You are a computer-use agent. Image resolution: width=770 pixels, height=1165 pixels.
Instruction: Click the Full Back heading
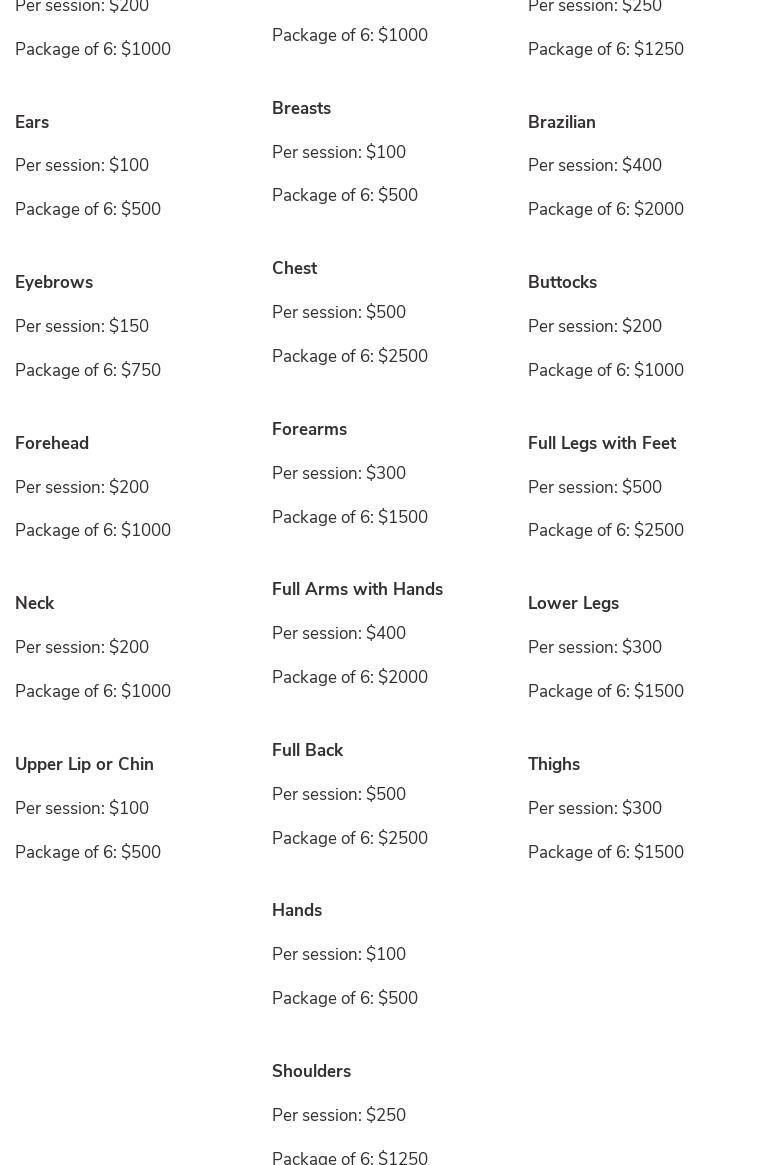coord(307,750)
